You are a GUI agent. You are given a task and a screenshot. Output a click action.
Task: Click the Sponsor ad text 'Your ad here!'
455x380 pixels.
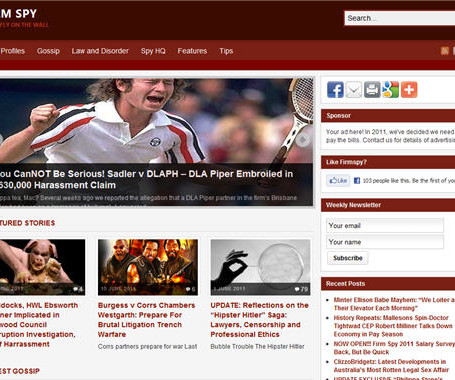coord(345,132)
